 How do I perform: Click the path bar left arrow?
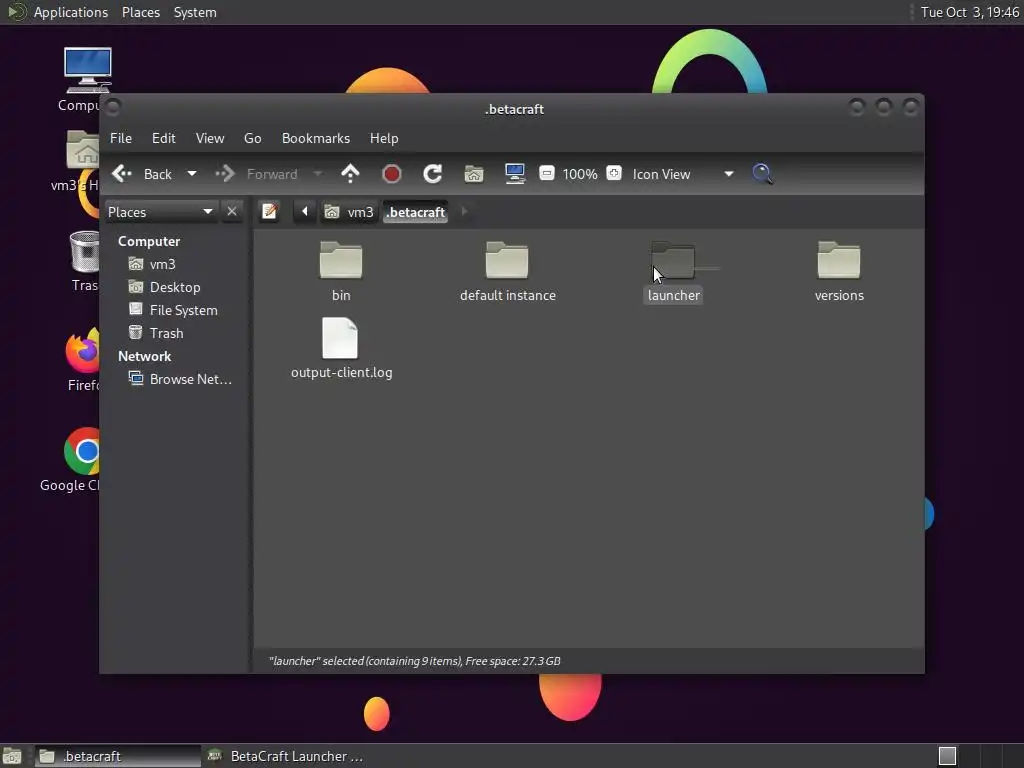(x=304, y=212)
